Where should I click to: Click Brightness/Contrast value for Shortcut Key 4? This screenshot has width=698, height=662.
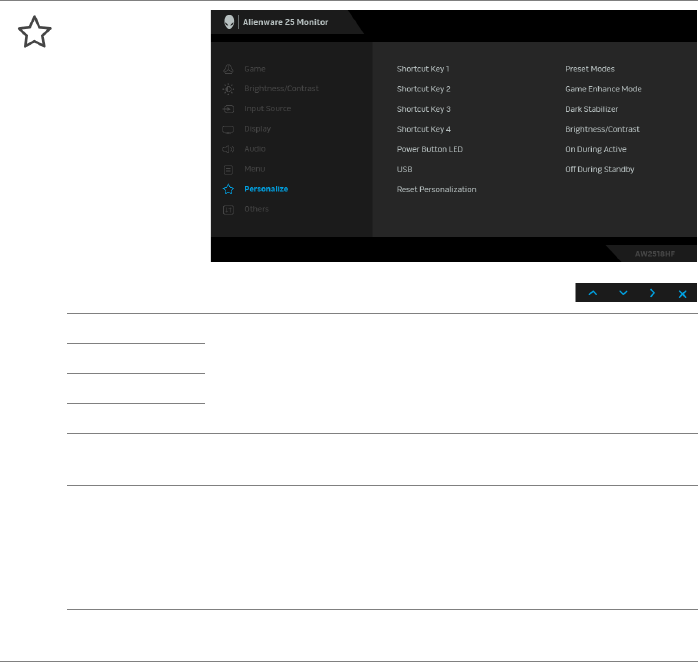[x=602, y=129]
